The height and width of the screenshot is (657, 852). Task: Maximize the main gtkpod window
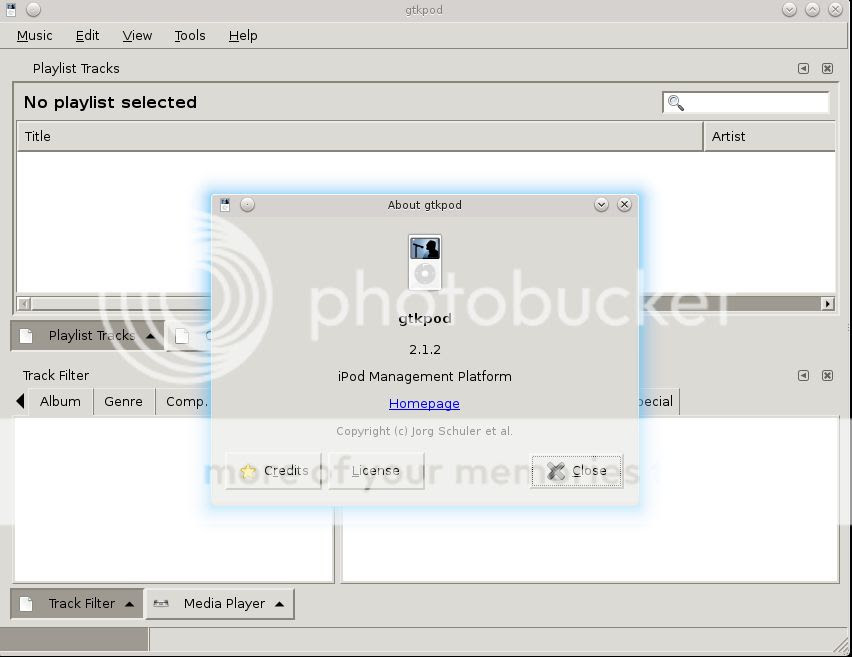[x=812, y=9]
